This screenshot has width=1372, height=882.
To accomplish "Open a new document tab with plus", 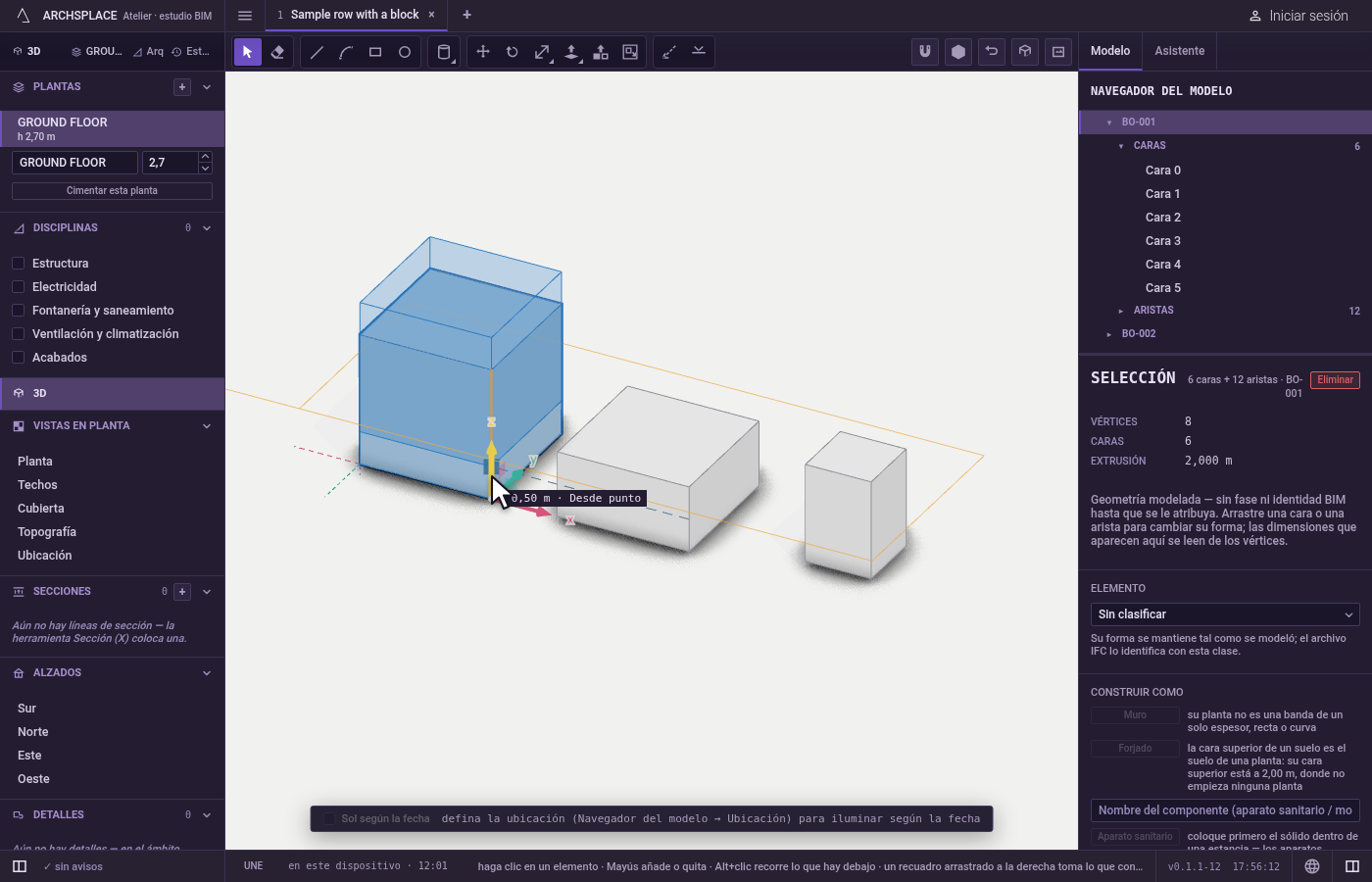I will pyautogui.click(x=466, y=15).
